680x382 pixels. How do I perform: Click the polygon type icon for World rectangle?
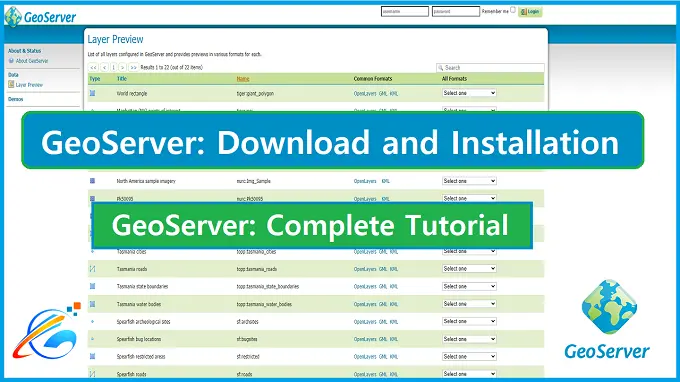coord(92,93)
